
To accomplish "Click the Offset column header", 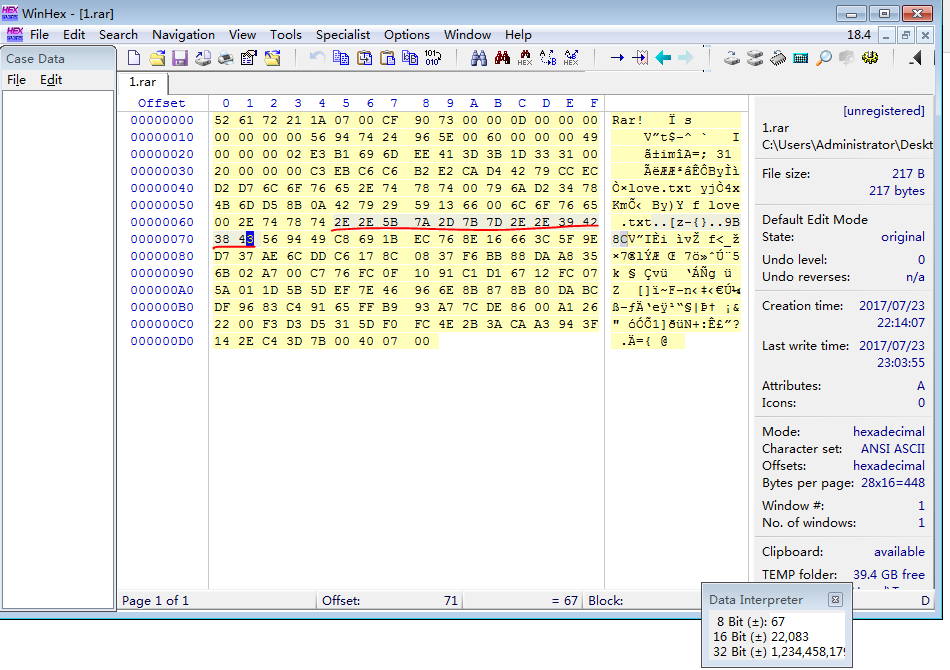I will click(161, 103).
